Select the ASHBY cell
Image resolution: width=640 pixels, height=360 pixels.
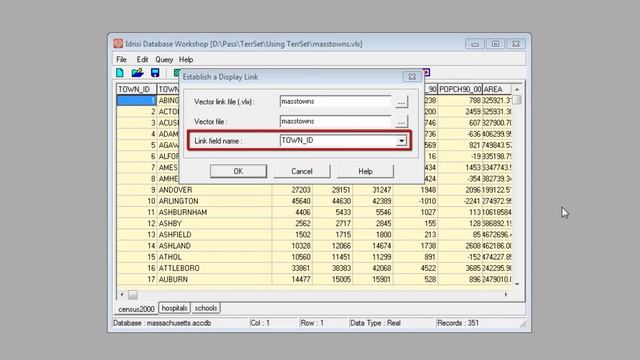click(x=214, y=224)
